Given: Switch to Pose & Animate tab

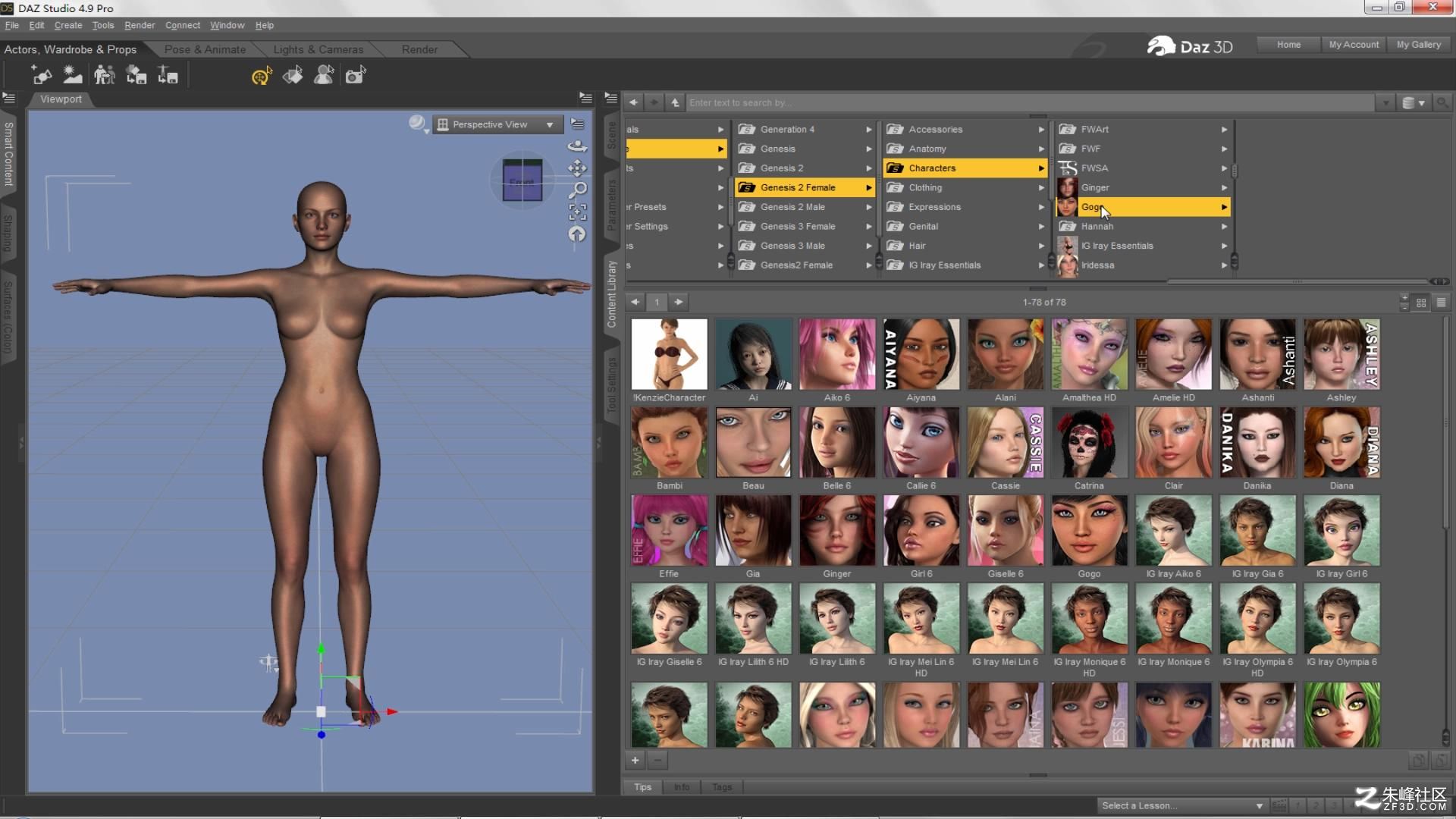Looking at the screenshot, I should (x=205, y=49).
